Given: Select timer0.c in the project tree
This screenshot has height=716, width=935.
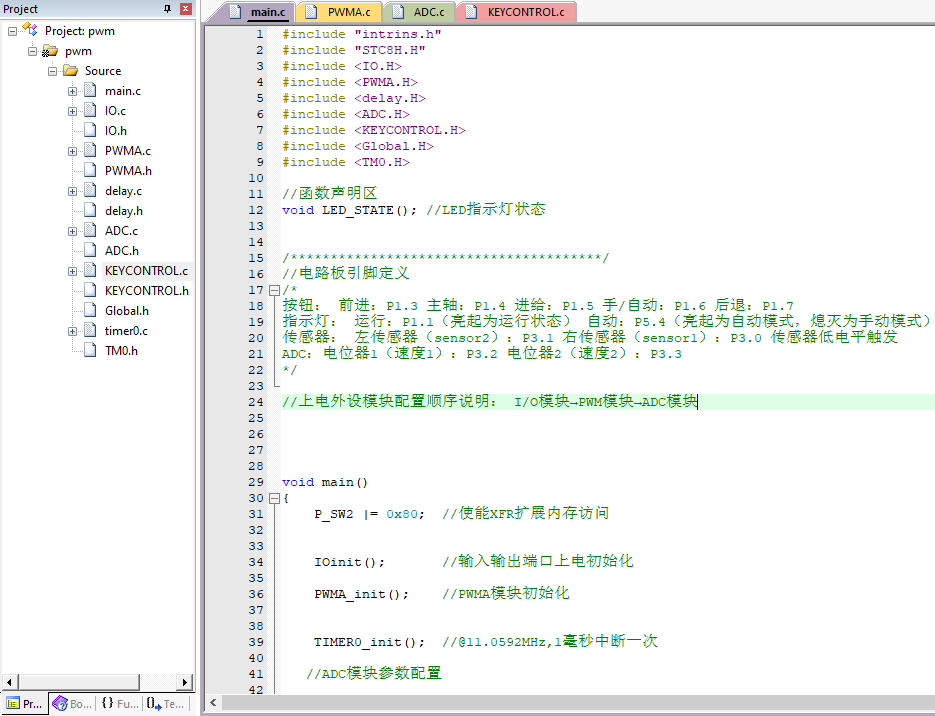Looking at the screenshot, I should coord(126,331).
